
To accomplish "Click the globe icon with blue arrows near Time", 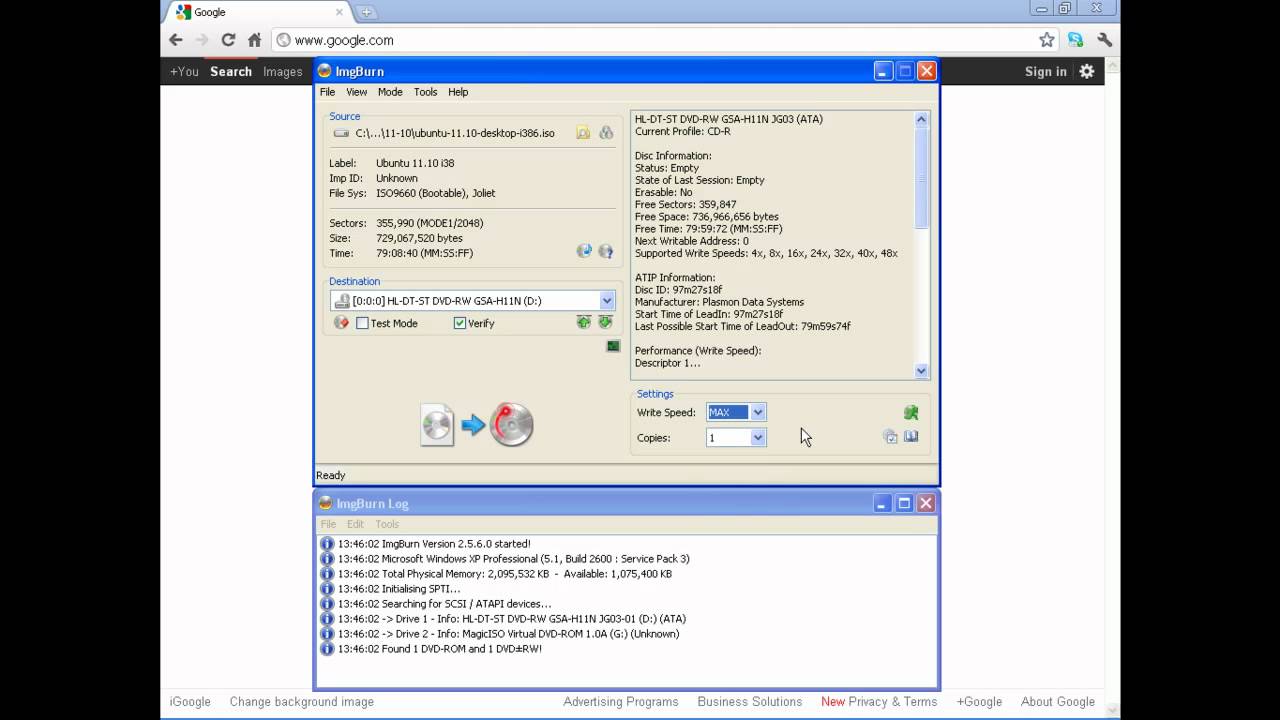I will pyautogui.click(x=584, y=251).
